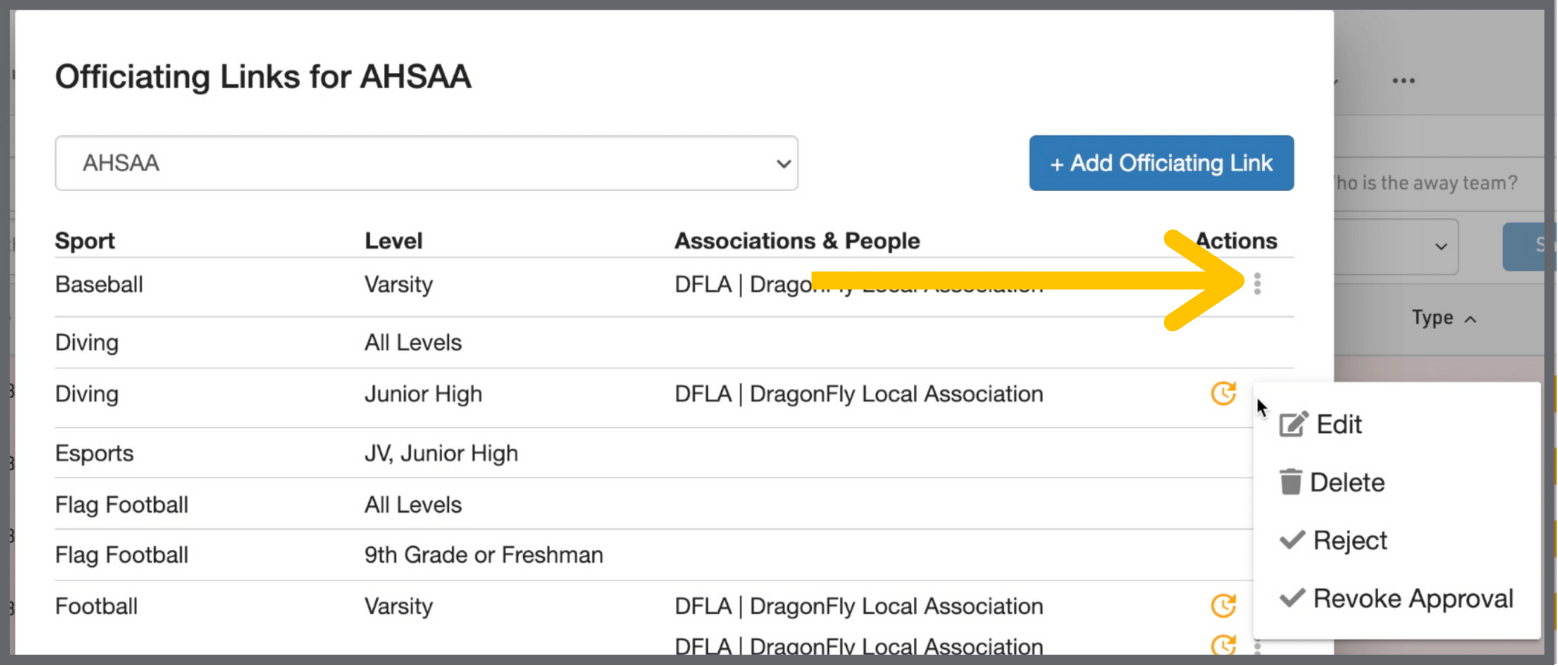Click the Level column header
Image resolution: width=1558 pixels, height=666 pixels.
click(x=393, y=241)
